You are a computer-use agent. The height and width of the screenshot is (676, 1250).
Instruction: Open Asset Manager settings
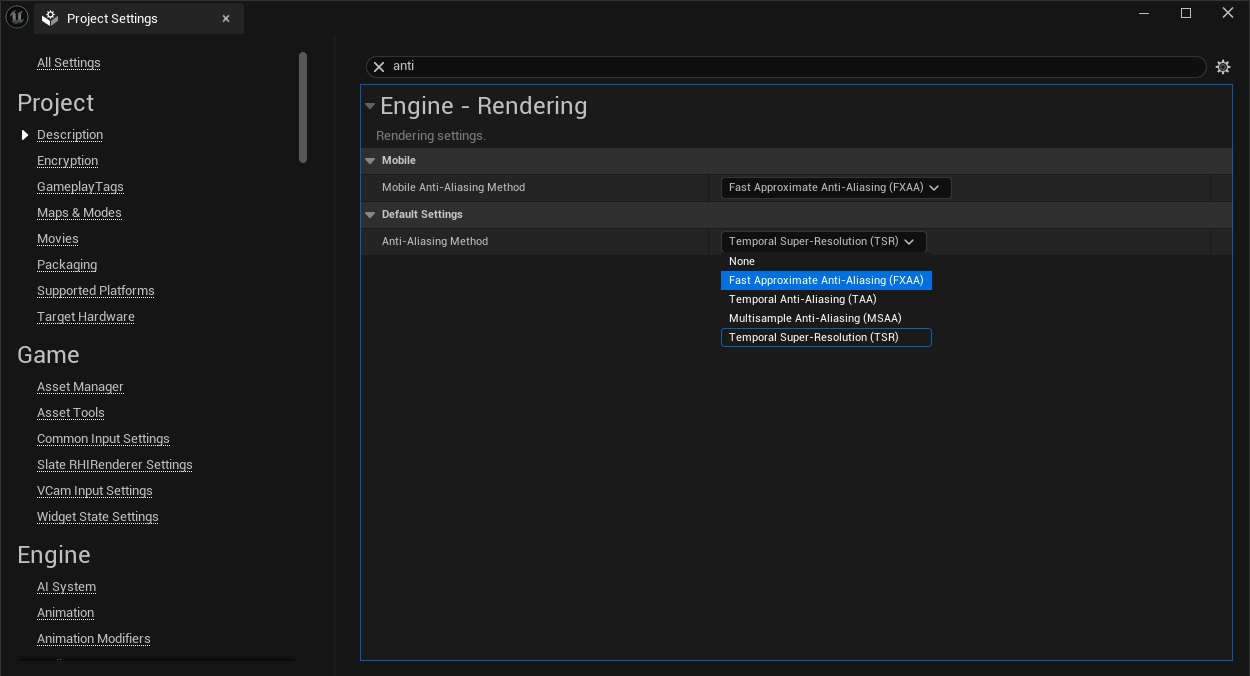(80, 387)
